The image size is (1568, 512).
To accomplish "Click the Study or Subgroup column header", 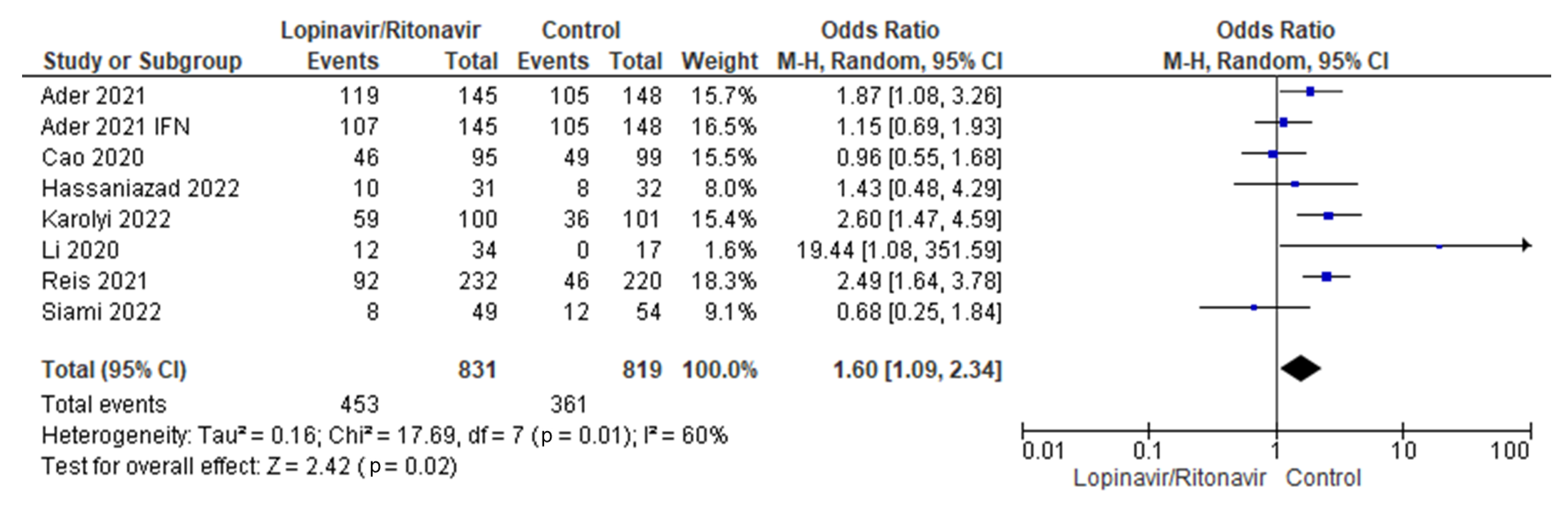I will (142, 61).
